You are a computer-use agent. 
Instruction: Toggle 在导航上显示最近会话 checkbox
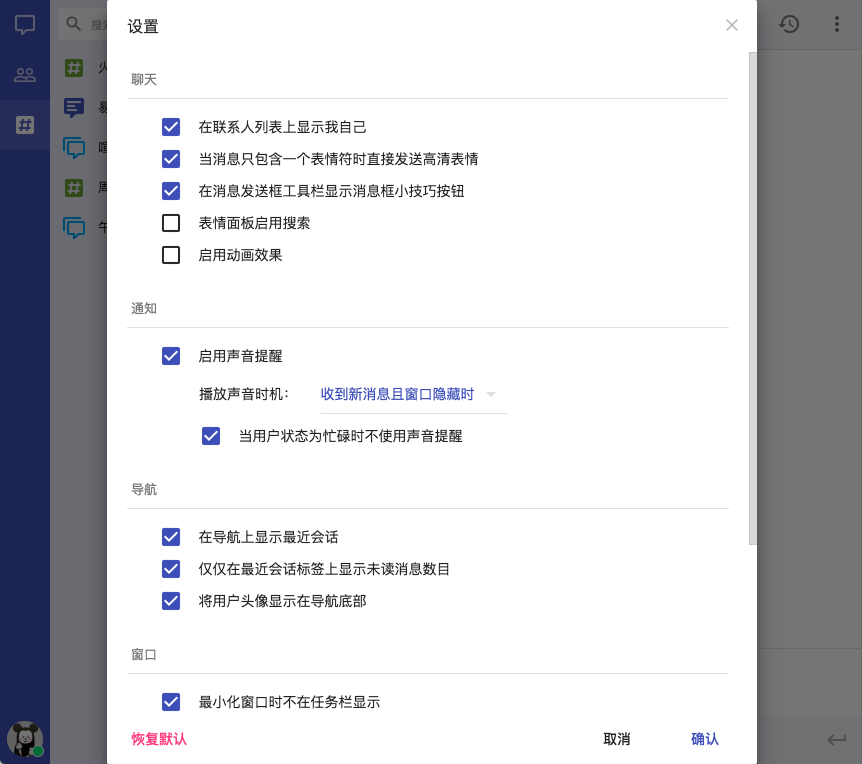171,537
